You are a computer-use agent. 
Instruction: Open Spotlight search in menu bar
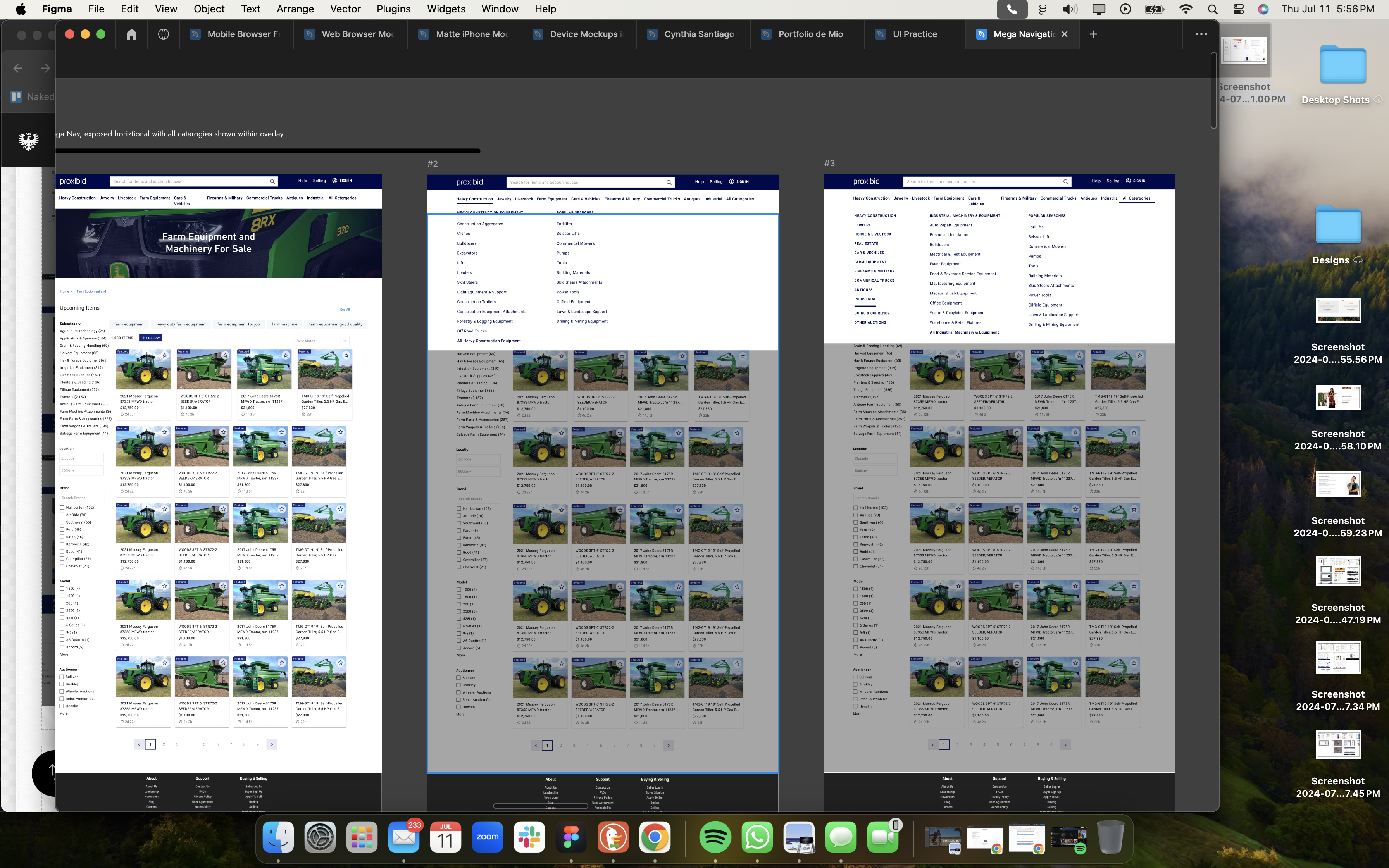[x=1212, y=9]
